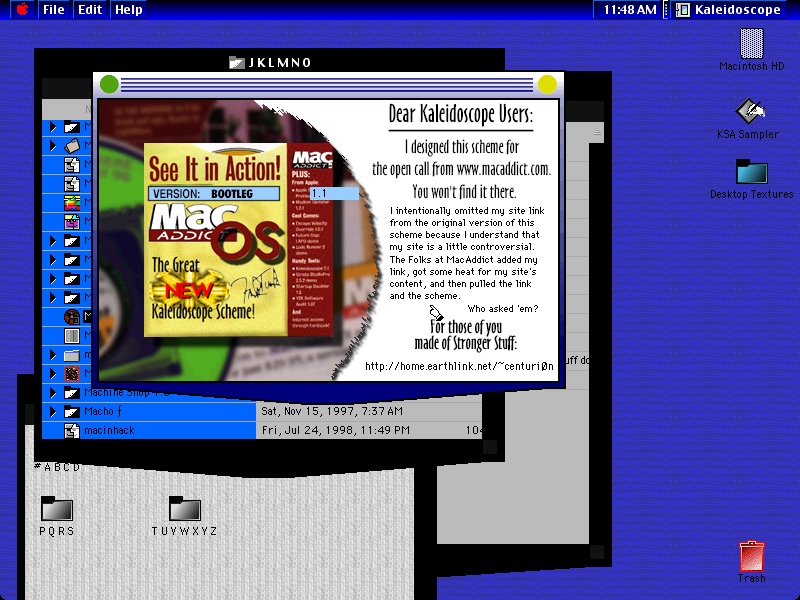Click the www.macaddict.com text in the letter
This screenshot has width=800, height=600.
[503, 169]
